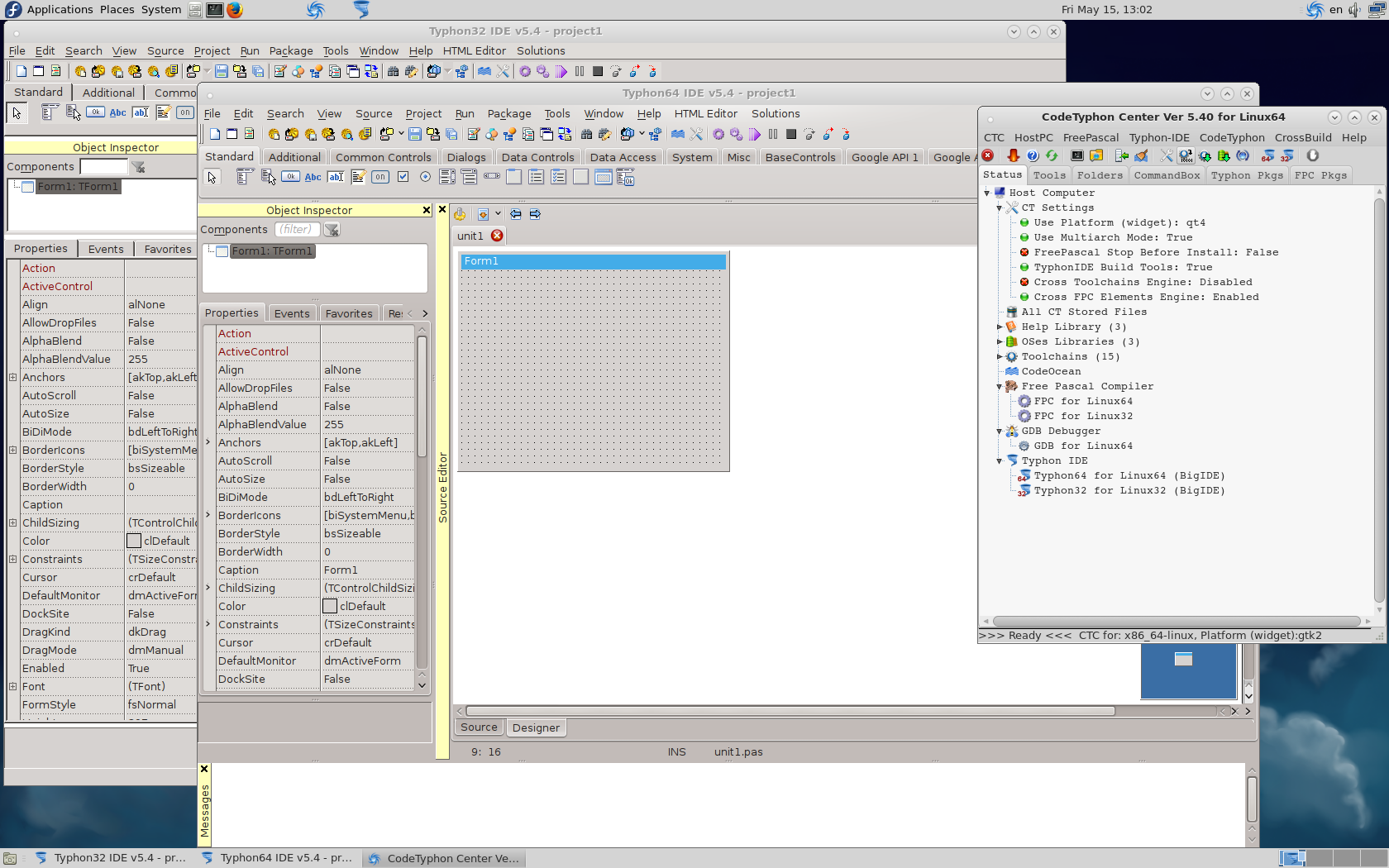The height and width of the screenshot is (868, 1389).
Task: Click Typhon 64 icon in CodeTyphon Center toolbar
Action: 1267,155
